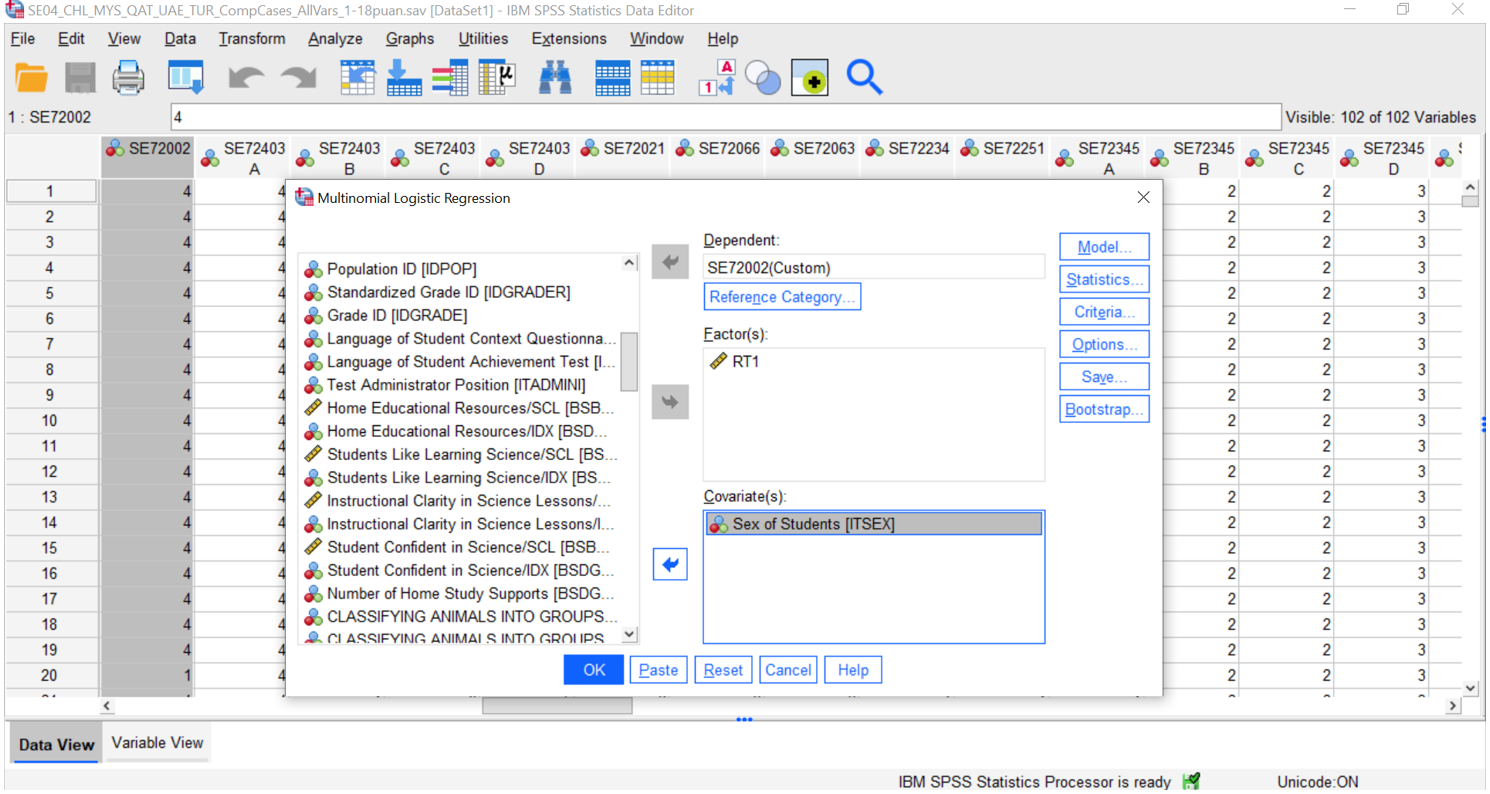Switch to Data View tab
The height and width of the screenshot is (794, 1490).
pos(56,744)
